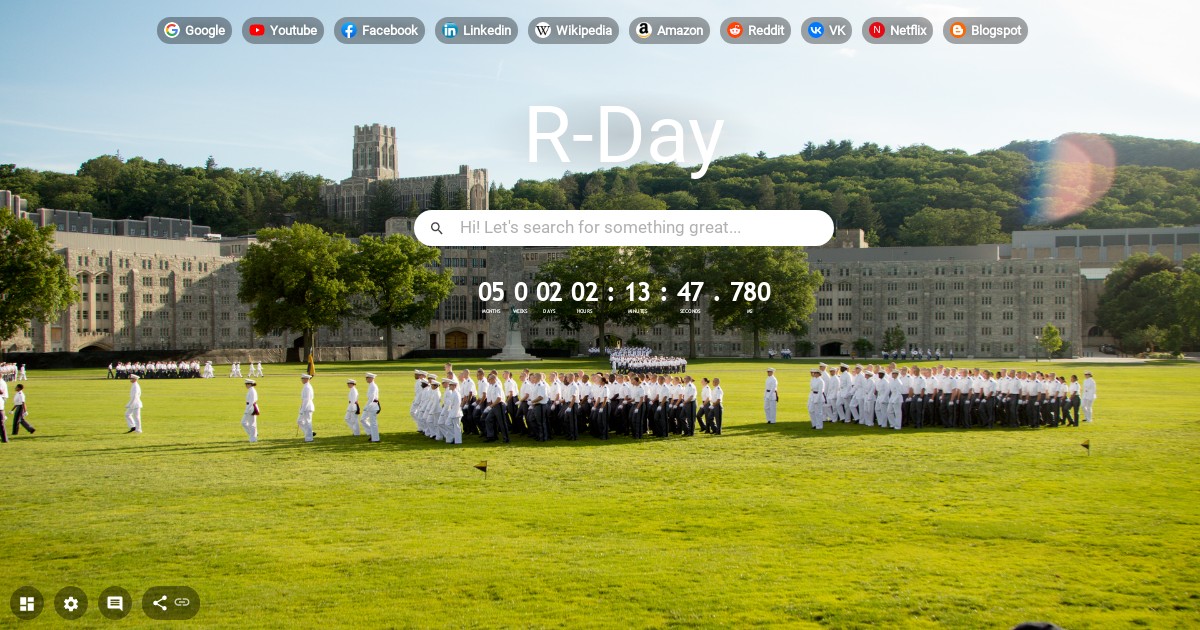Click the copy link icon
Screen dimensions: 1200x630
182,602
